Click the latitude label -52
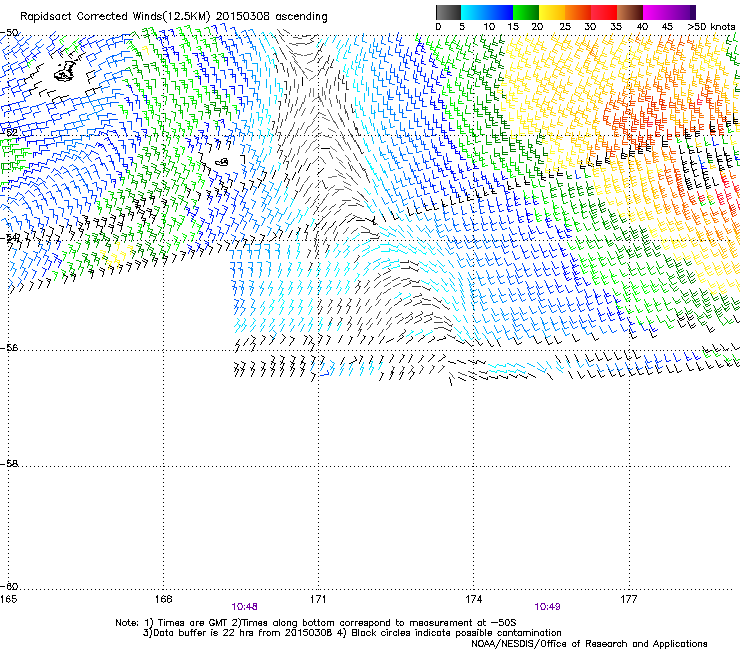Viewport: 740px width, 650px height. [9, 133]
